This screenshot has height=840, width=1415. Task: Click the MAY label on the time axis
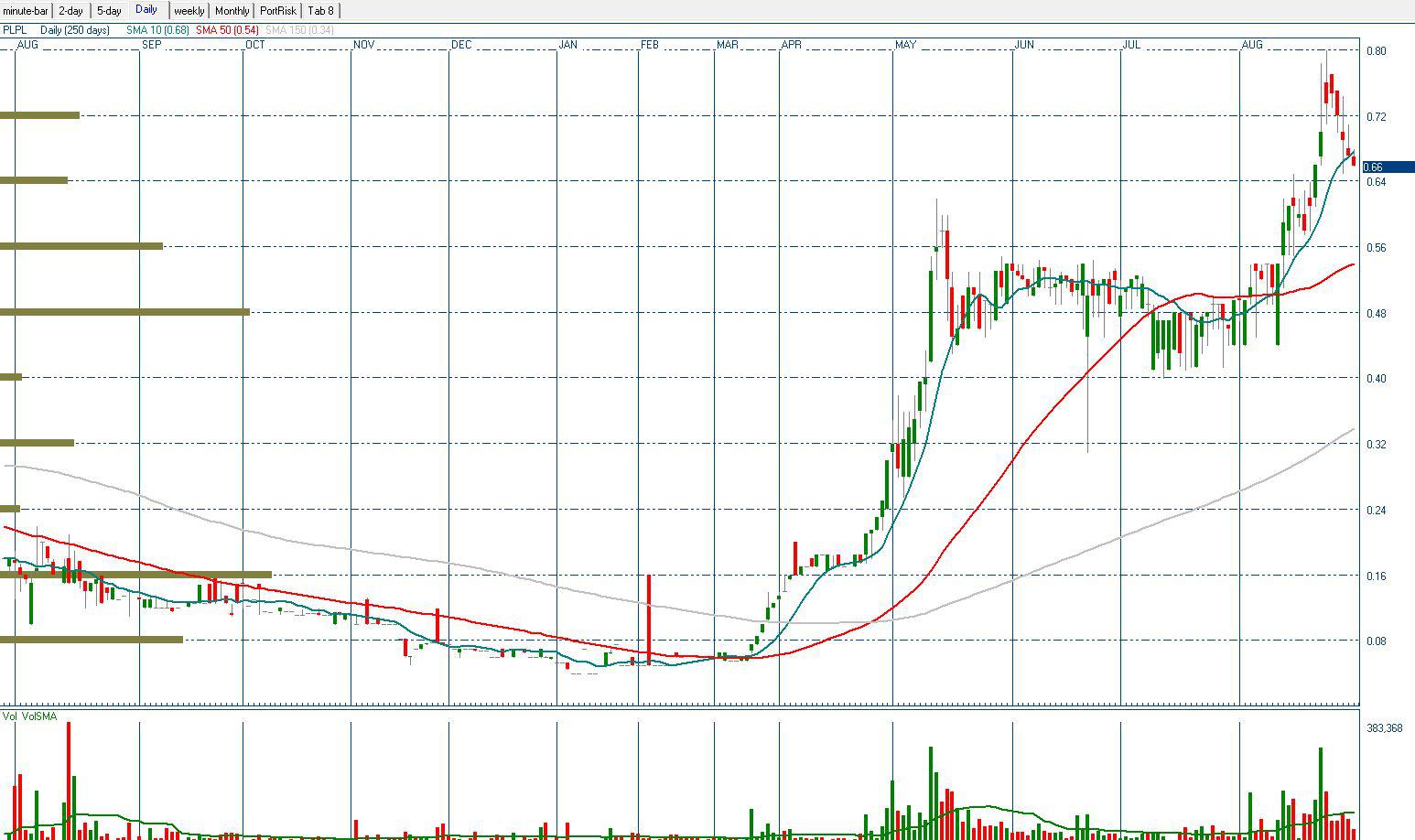[905, 45]
